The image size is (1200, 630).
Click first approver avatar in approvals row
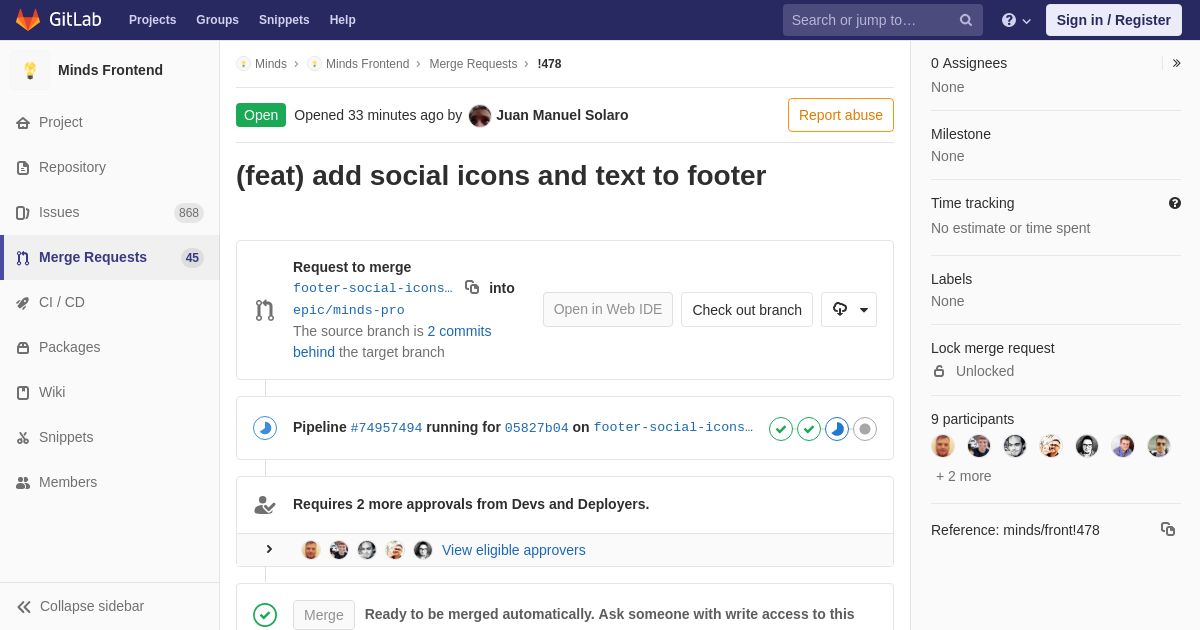(x=311, y=550)
